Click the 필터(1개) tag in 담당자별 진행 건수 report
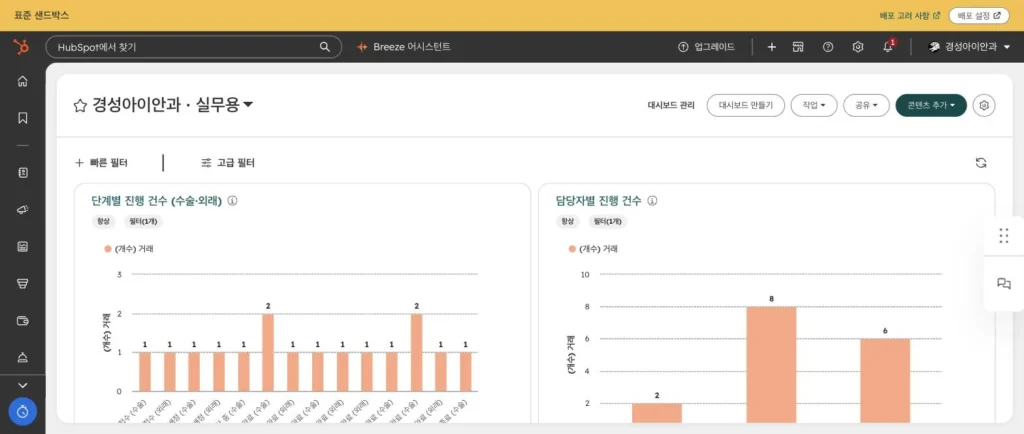Viewport: 1024px width, 434px height. click(x=608, y=221)
